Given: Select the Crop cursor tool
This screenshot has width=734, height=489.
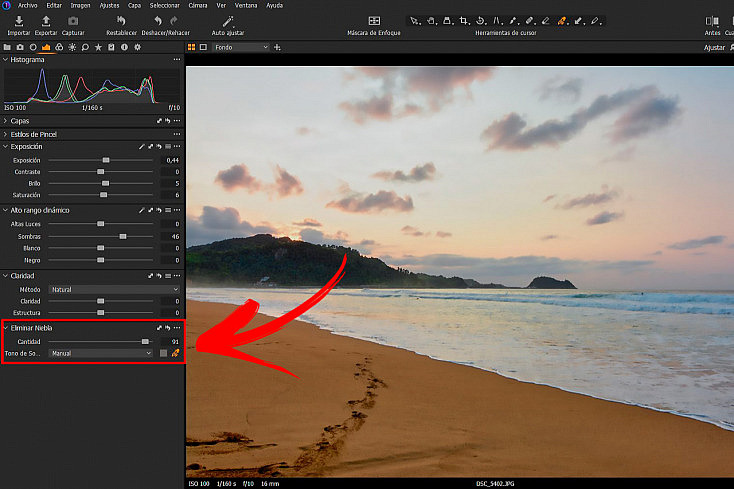Looking at the screenshot, I should (463, 21).
